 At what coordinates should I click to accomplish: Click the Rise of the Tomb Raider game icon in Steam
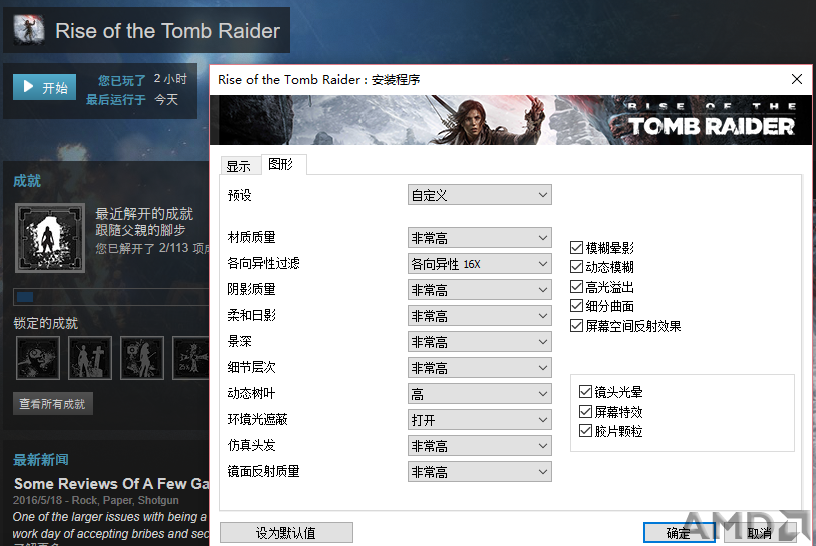29,29
